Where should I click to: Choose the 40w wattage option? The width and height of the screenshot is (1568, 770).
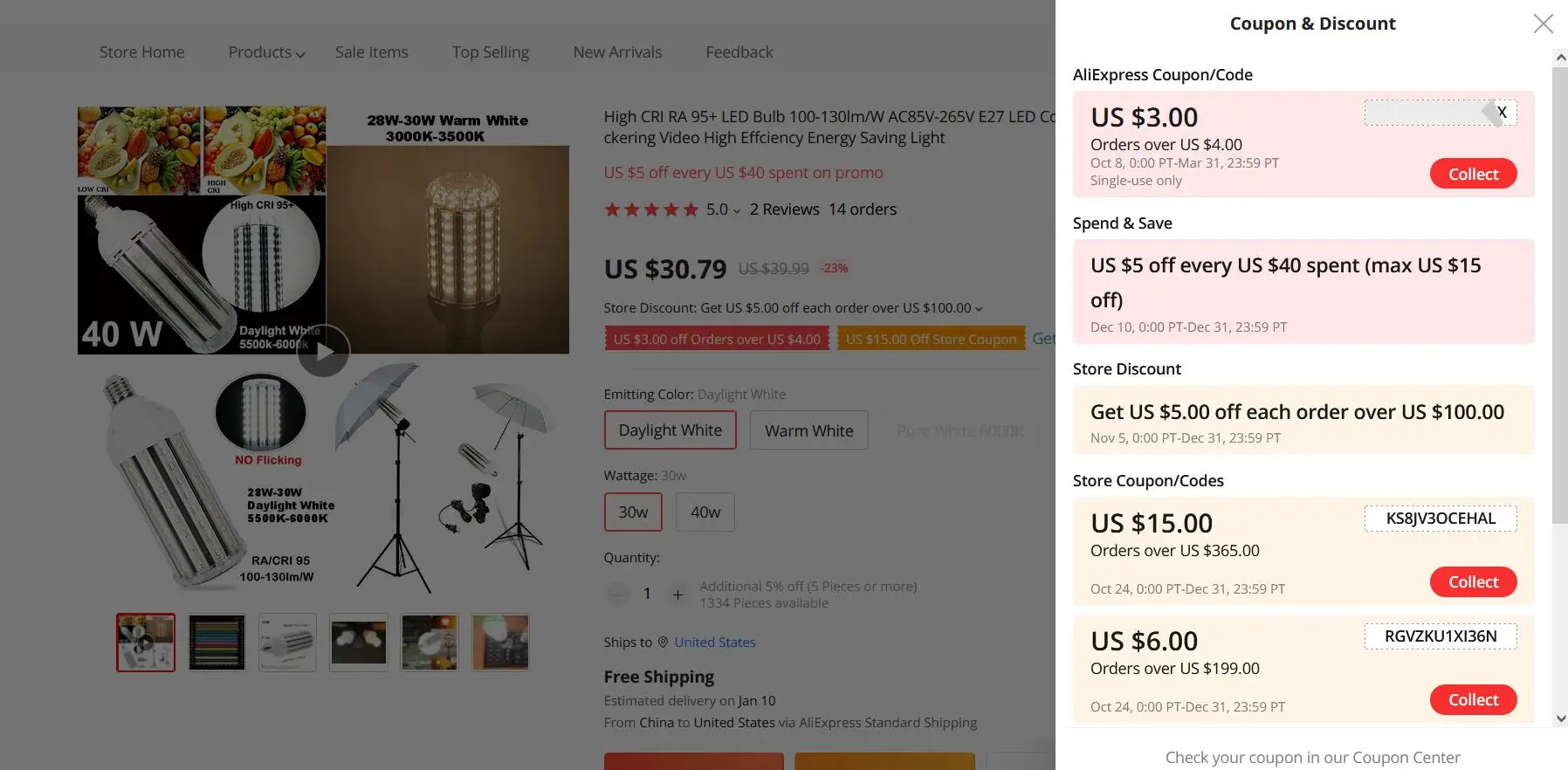tap(705, 512)
